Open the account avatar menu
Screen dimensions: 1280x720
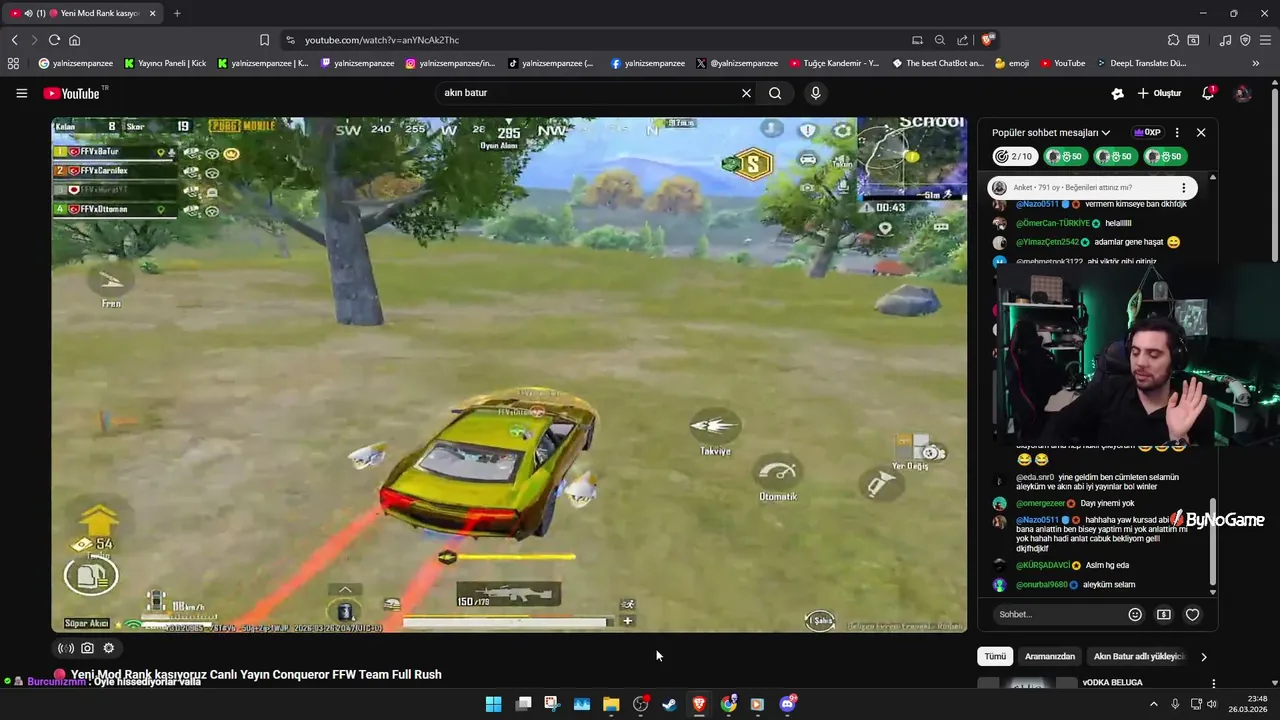(x=1243, y=93)
